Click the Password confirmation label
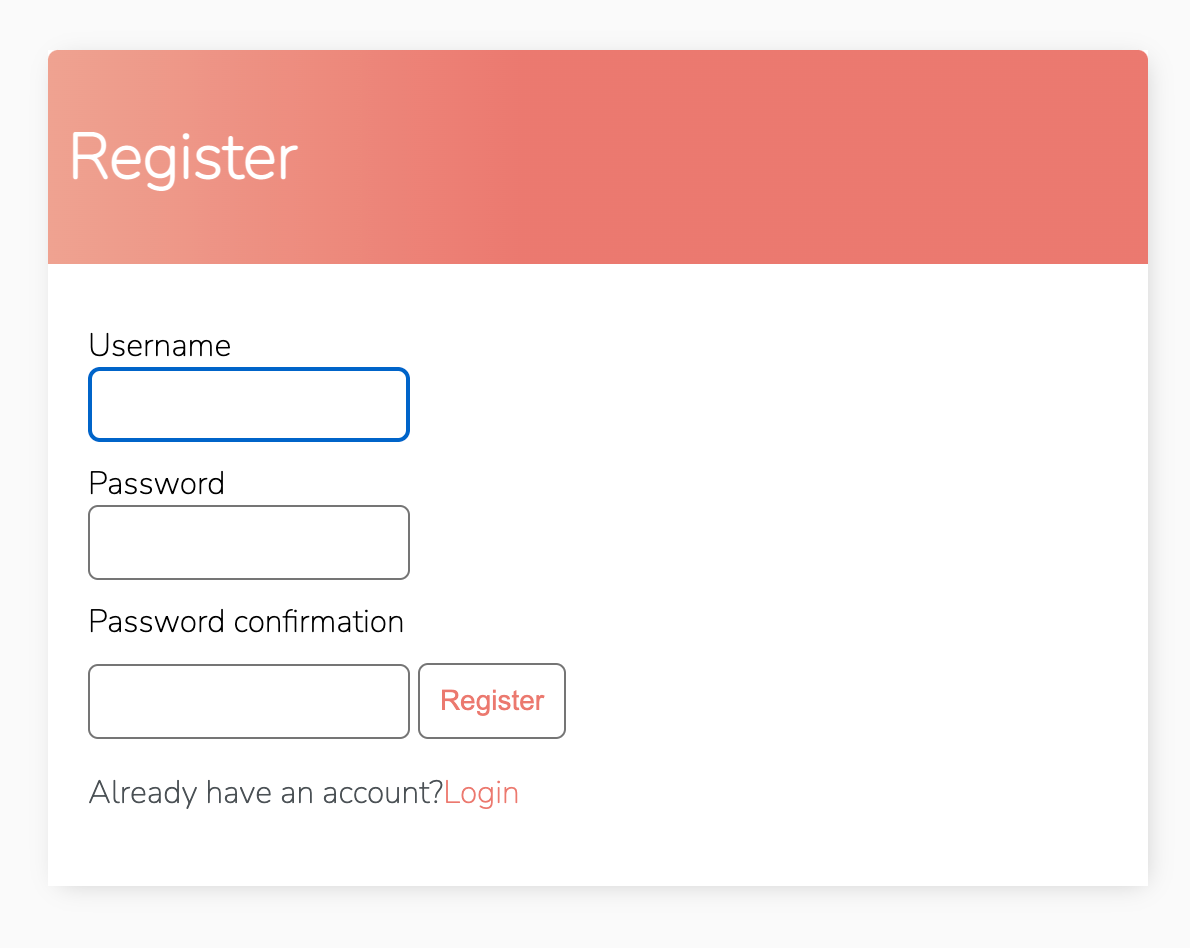This screenshot has width=1190, height=948. tap(245, 621)
